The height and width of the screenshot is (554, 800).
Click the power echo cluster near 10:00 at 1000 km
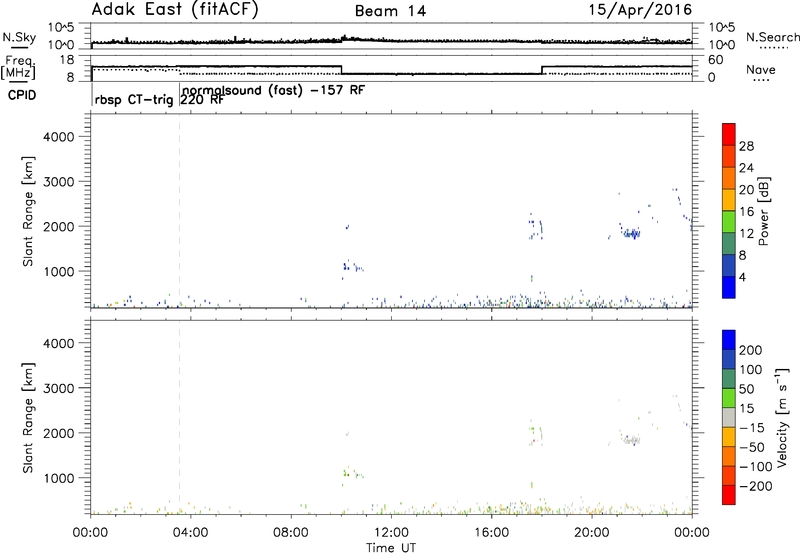point(351,267)
